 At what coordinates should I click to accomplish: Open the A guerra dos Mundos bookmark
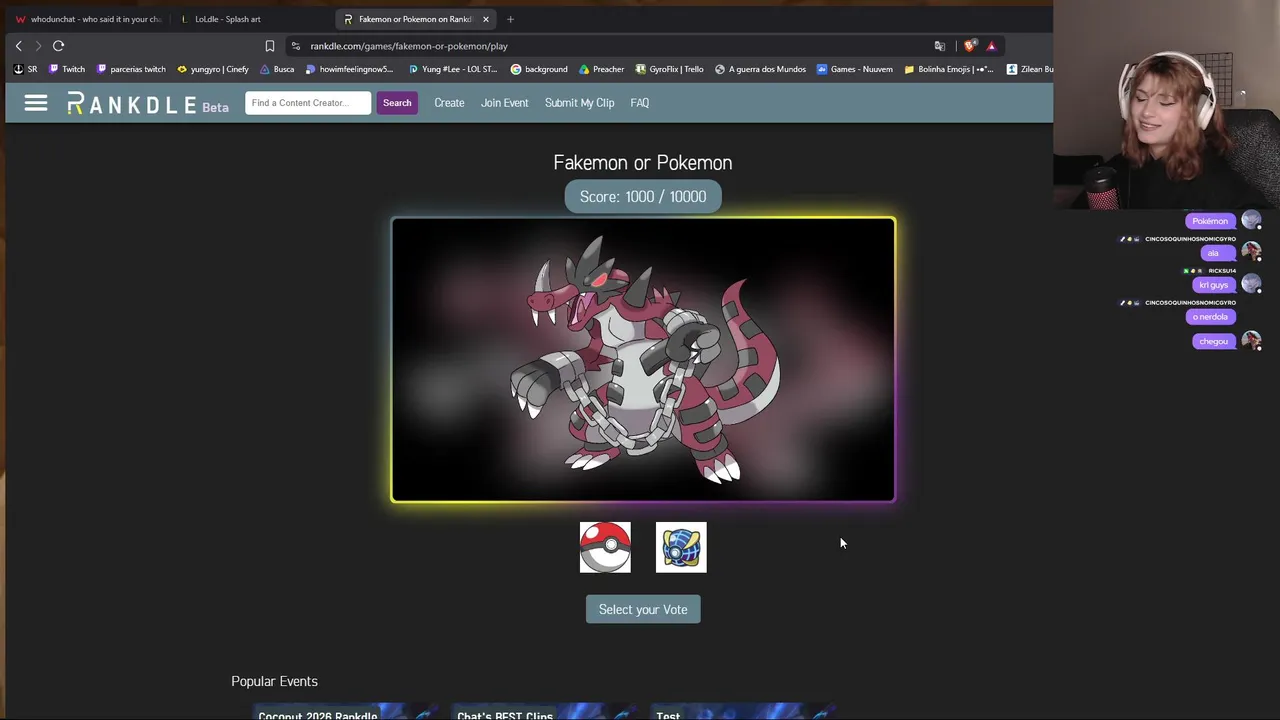pyautogui.click(x=760, y=69)
